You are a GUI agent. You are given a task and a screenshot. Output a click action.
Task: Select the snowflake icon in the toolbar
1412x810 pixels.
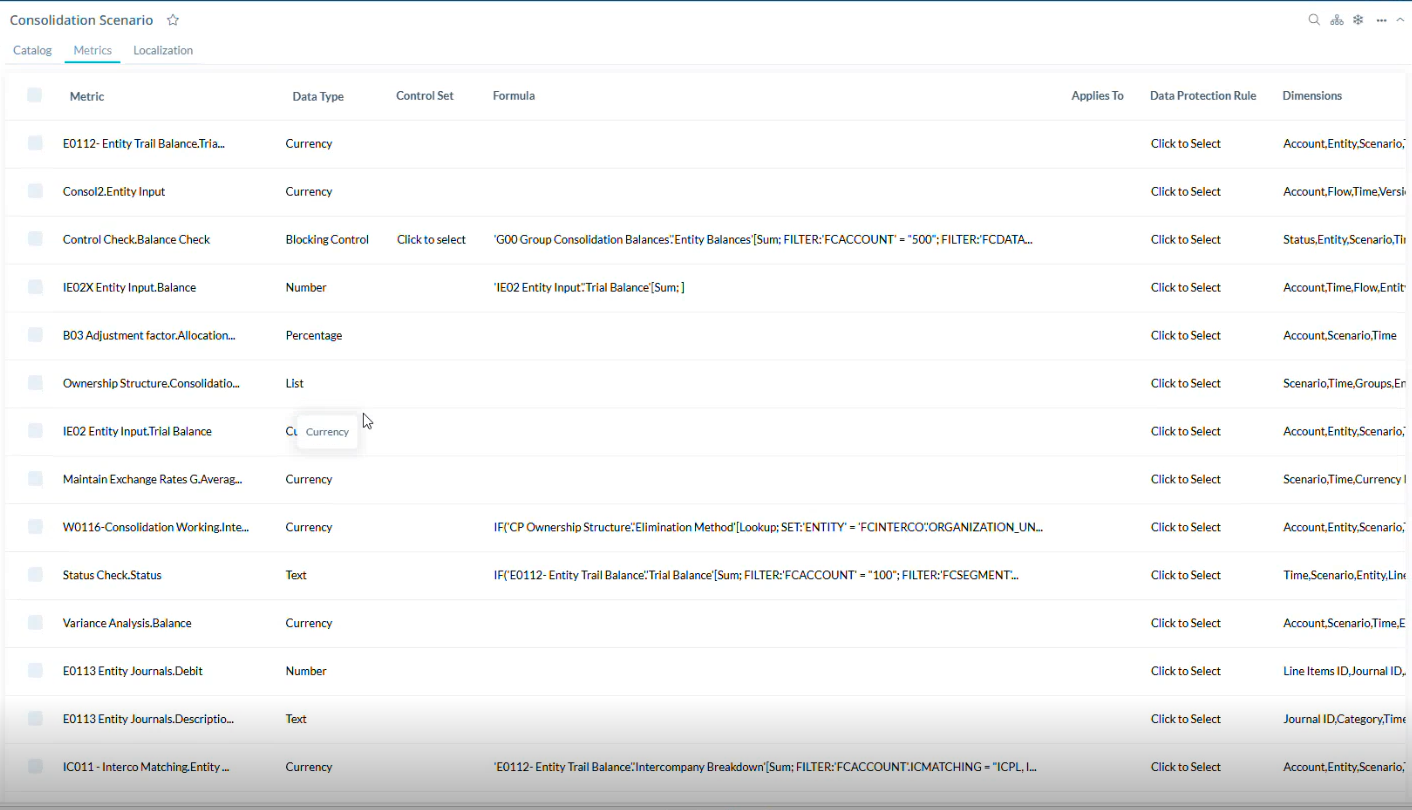(x=1358, y=19)
